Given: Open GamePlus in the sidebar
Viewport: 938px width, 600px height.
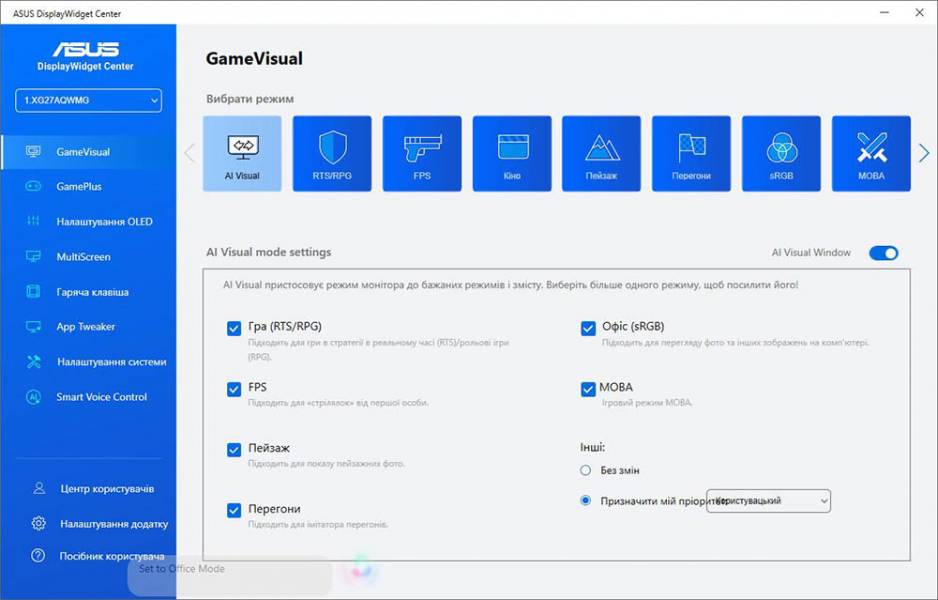Looking at the screenshot, I should 79,187.
